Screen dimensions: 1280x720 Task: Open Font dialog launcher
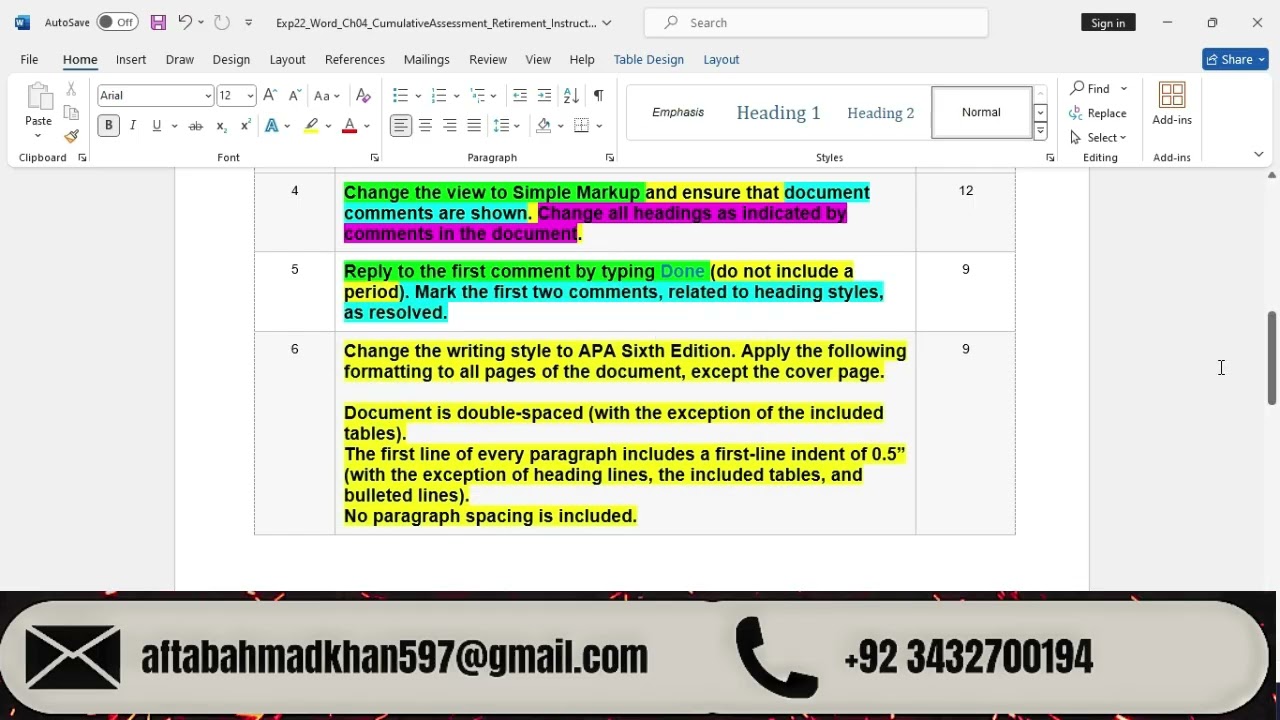(374, 158)
